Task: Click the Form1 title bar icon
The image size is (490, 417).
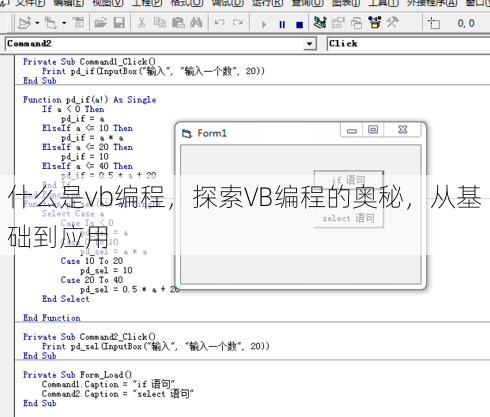Action: [187, 134]
